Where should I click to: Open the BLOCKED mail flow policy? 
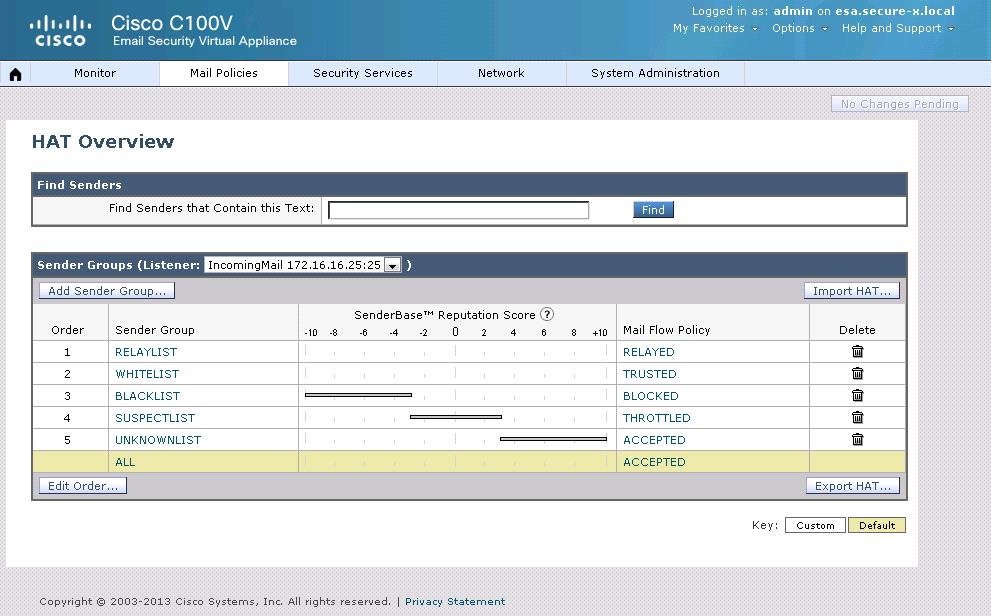pos(650,396)
